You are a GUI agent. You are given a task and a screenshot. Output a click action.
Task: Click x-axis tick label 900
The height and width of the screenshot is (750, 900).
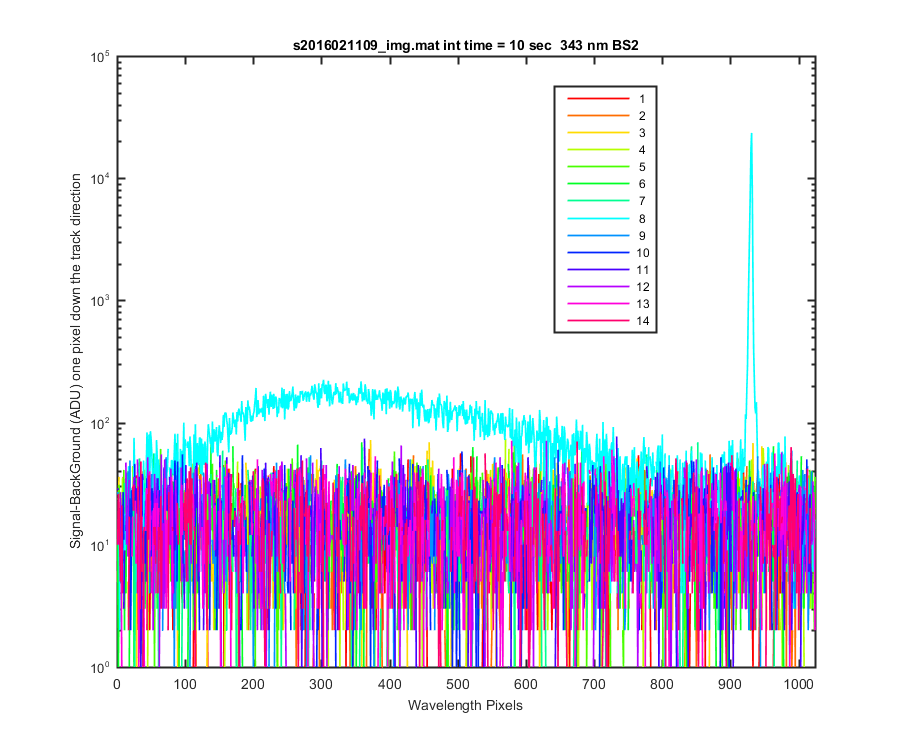pos(730,684)
